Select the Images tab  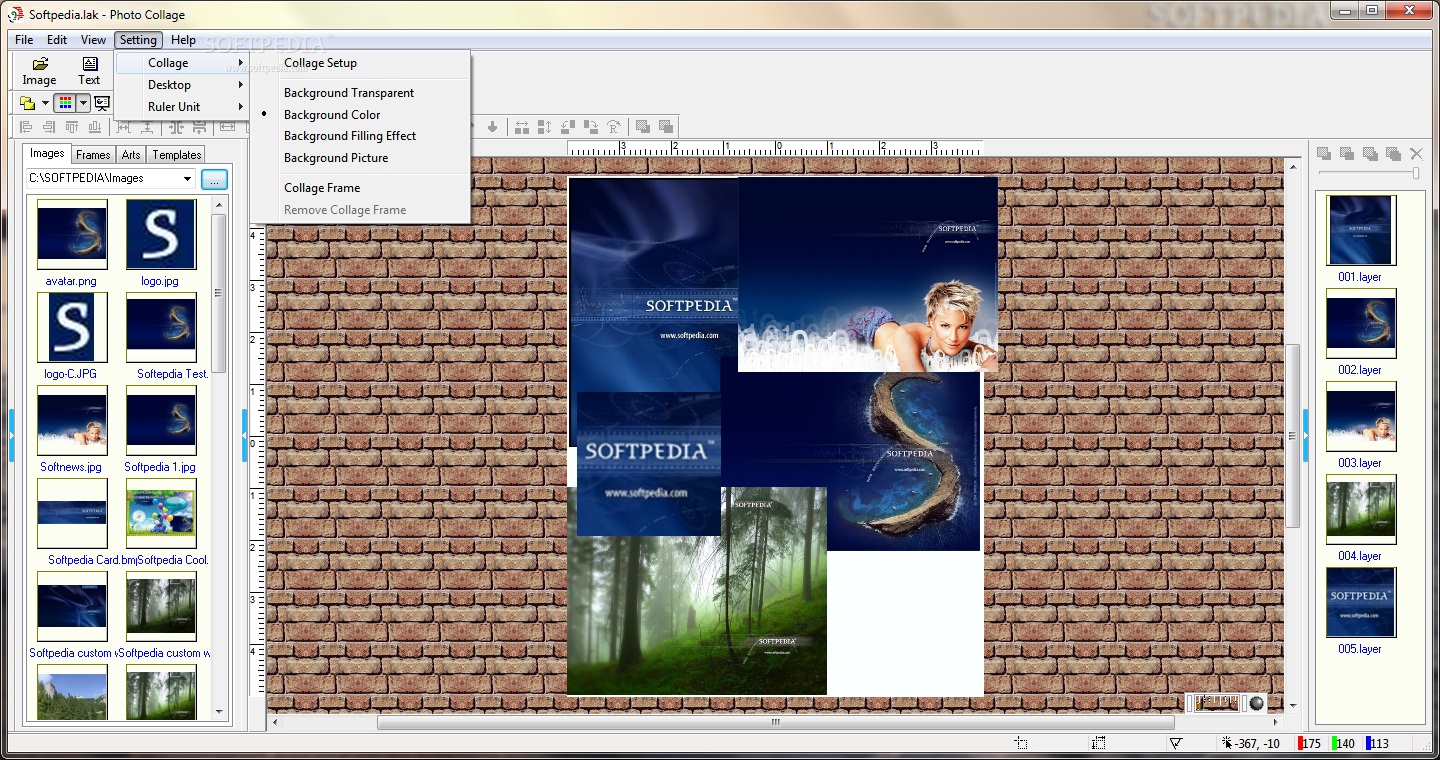tap(47, 154)
